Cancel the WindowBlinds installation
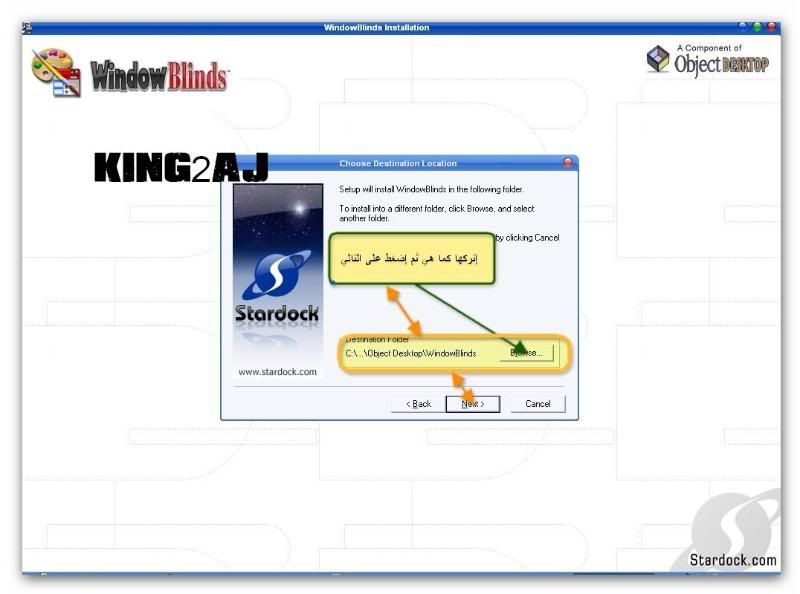The image size is (800, 594). point(538,404)
